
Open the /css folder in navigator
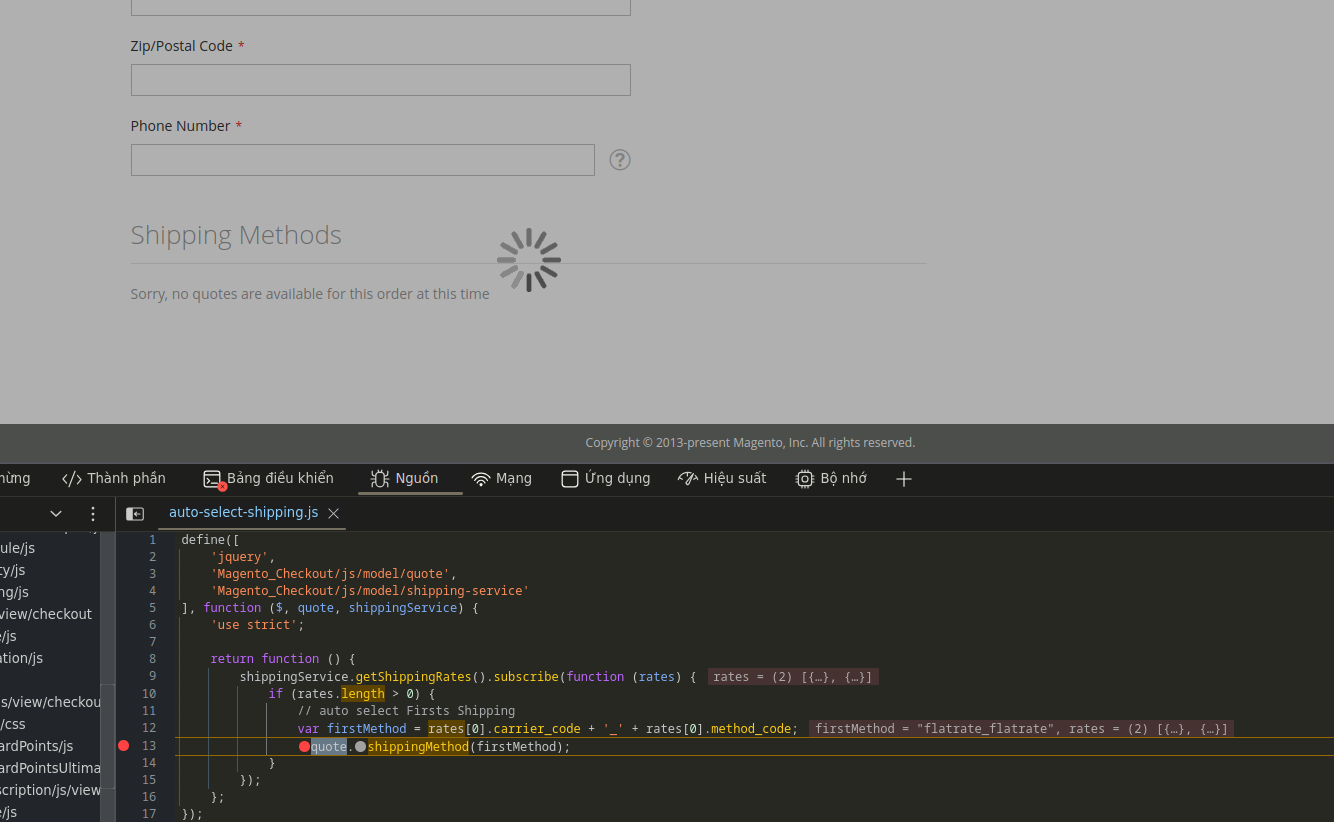[x=13, y=724]
